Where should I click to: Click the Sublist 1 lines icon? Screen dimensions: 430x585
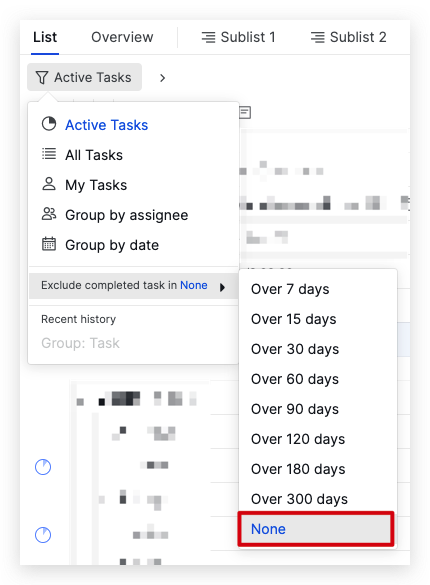(208, 37)
